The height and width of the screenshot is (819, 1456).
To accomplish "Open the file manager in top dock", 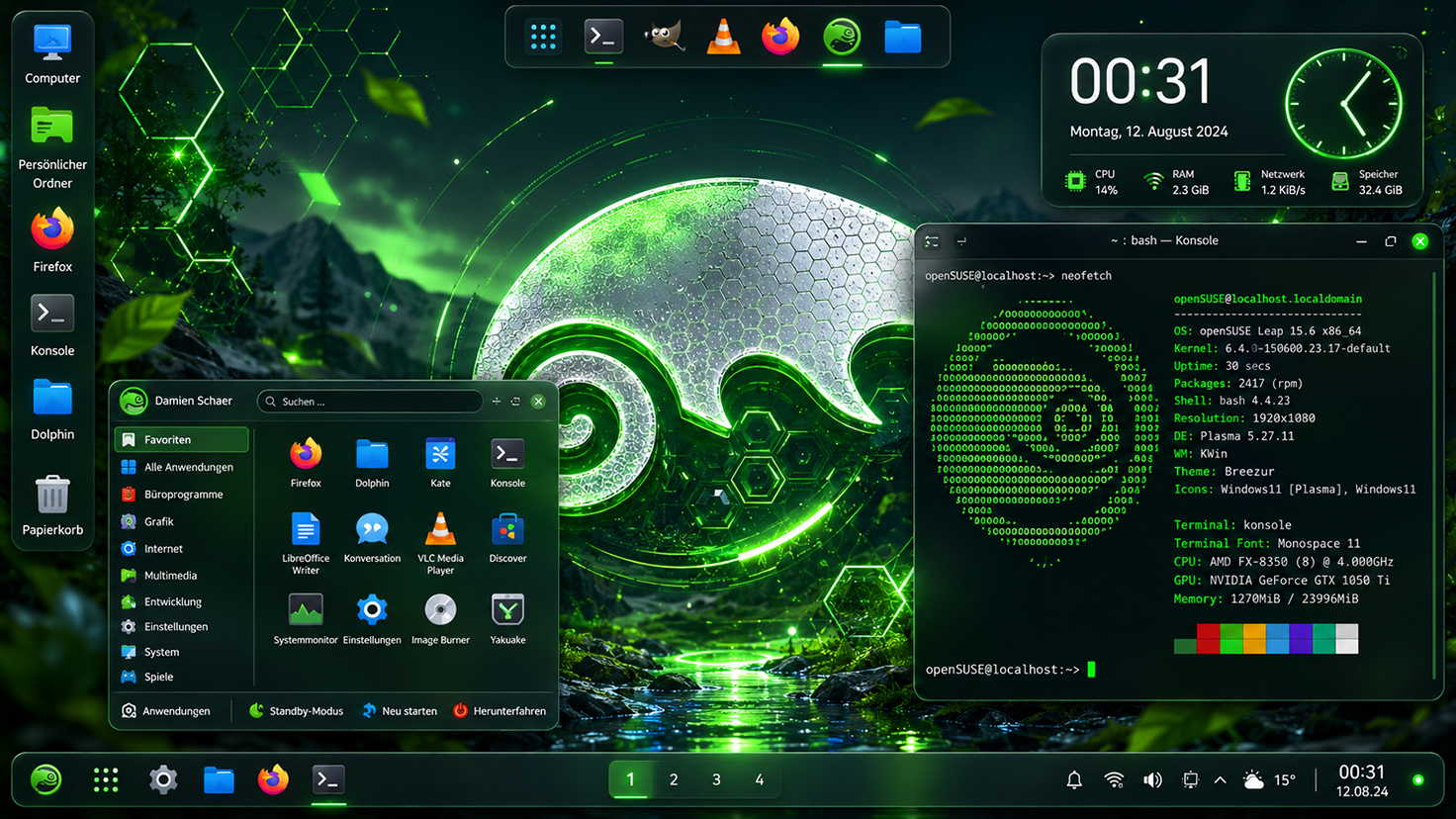I will point(902,38).
